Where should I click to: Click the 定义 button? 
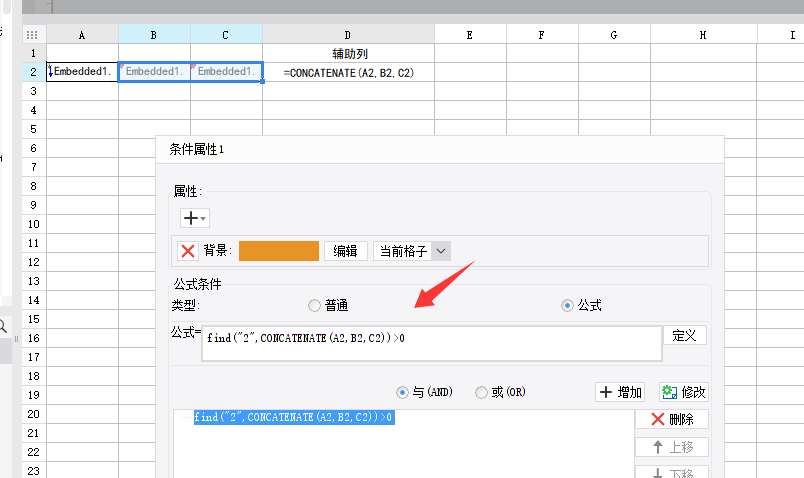(685, 335)
